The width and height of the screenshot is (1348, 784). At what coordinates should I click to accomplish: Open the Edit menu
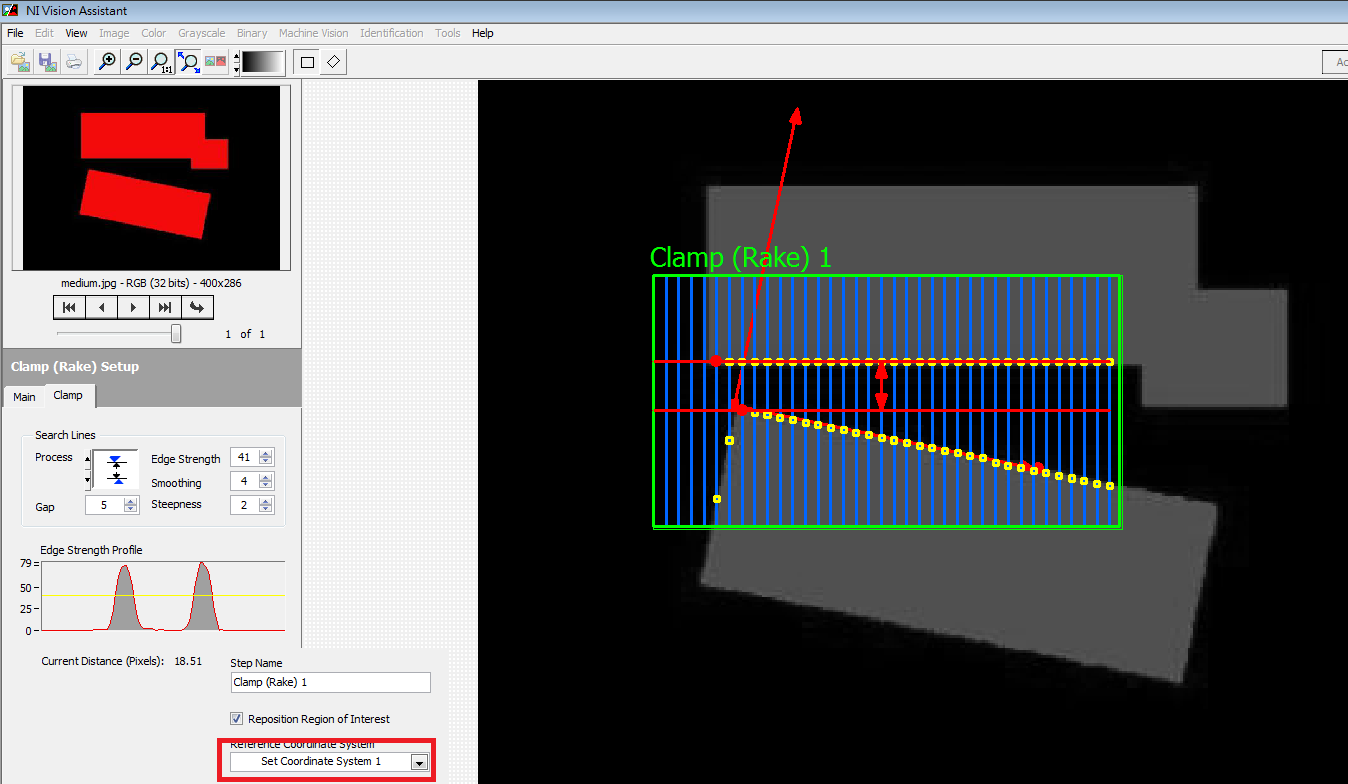click(44, 33)
